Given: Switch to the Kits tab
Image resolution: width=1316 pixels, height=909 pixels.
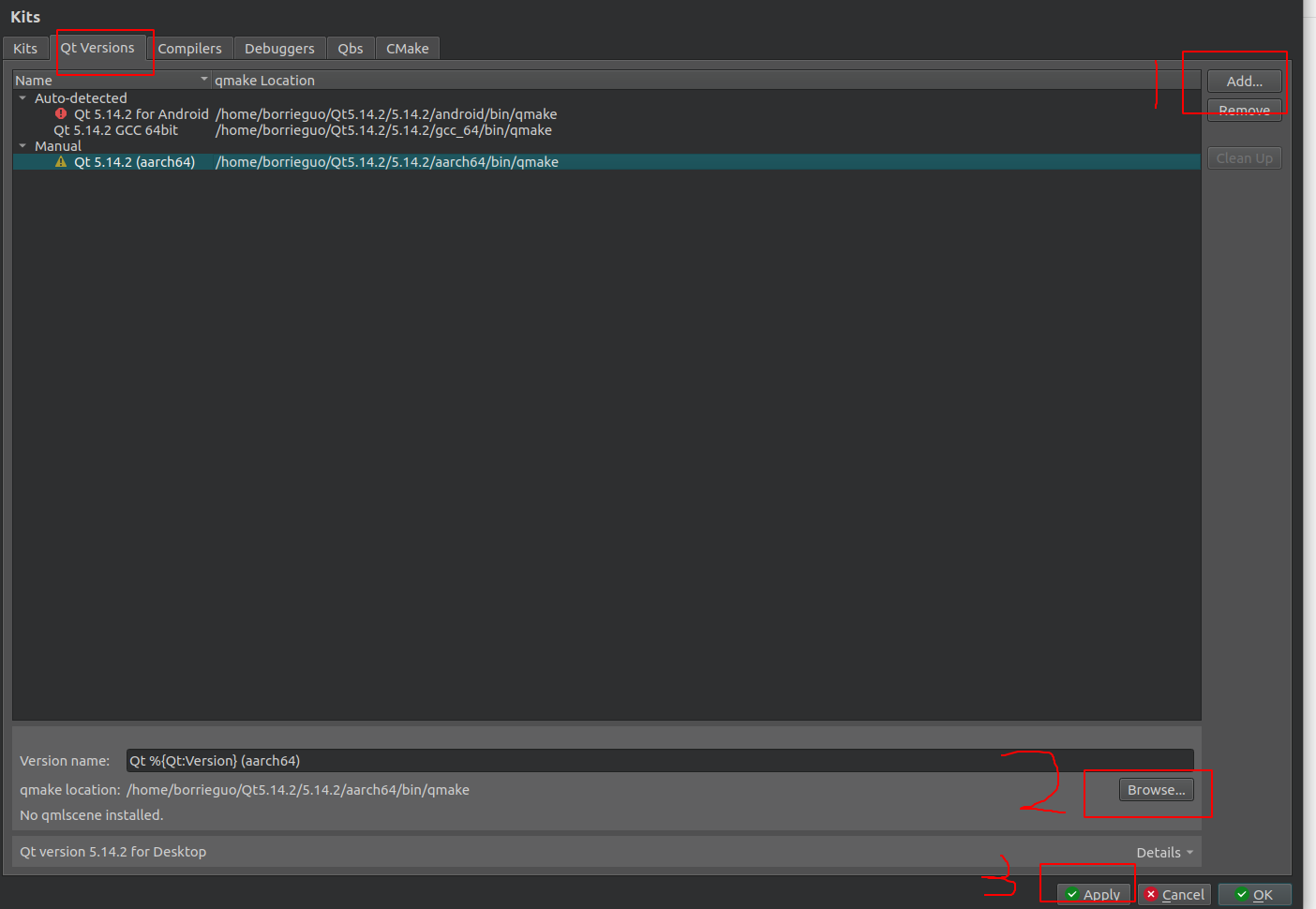Looking at the screenshot, I should [x=25, y=48].
